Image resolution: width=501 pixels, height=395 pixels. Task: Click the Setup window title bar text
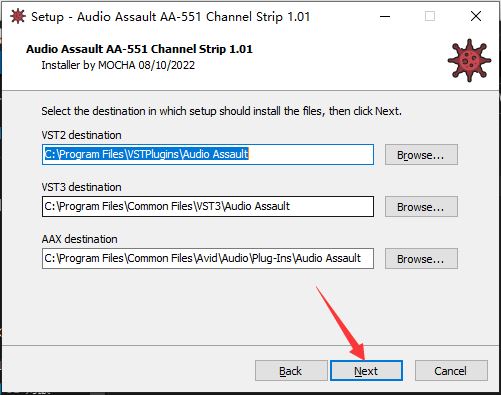coord(171,17)
